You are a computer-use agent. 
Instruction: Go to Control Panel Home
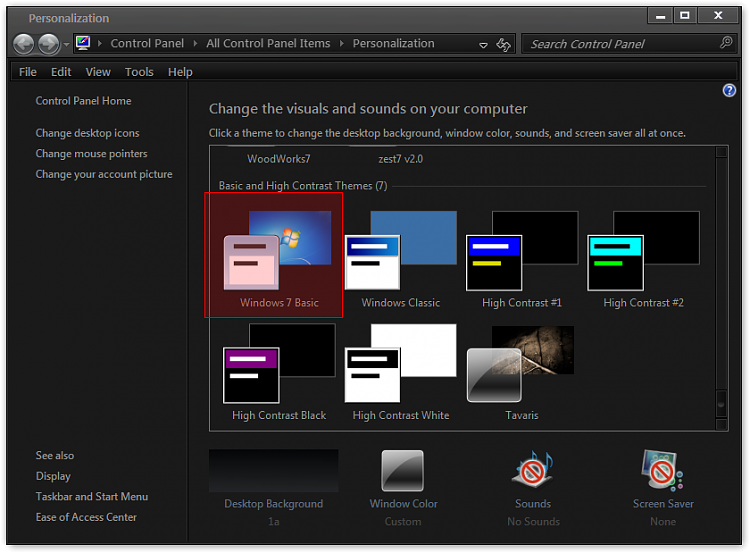pyautogui.click(x=83, y=101)
